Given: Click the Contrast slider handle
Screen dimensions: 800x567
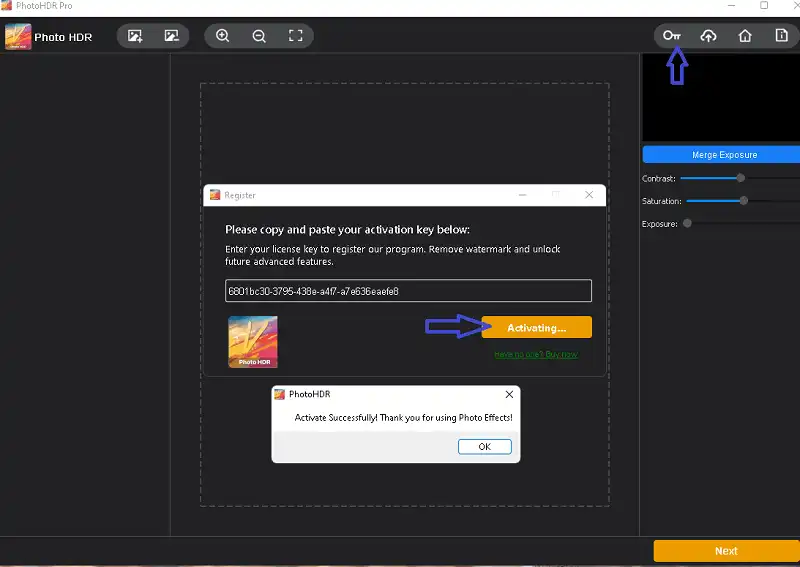Looking at the screenshot, I should tap(740, 178).
